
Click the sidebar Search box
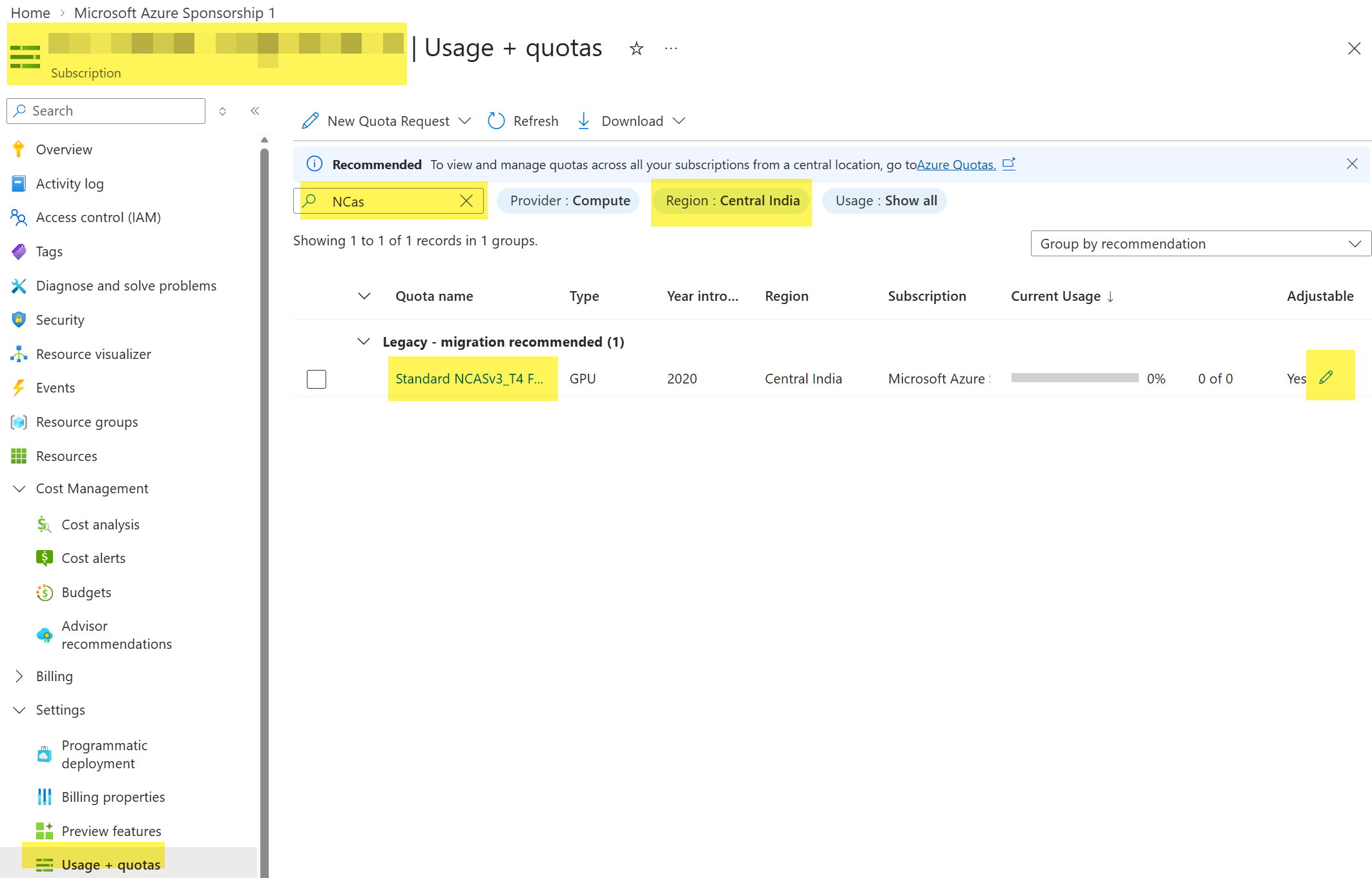pos(106,111)
